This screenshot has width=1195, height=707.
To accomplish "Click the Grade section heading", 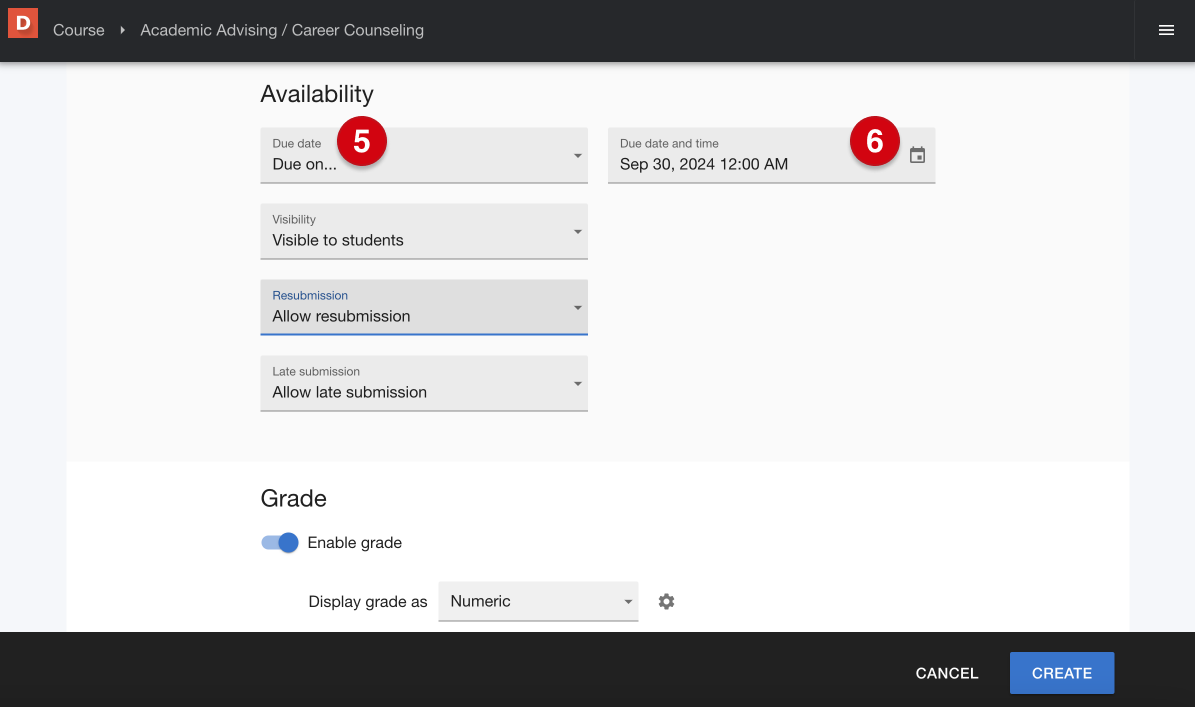I will (293, 498).
